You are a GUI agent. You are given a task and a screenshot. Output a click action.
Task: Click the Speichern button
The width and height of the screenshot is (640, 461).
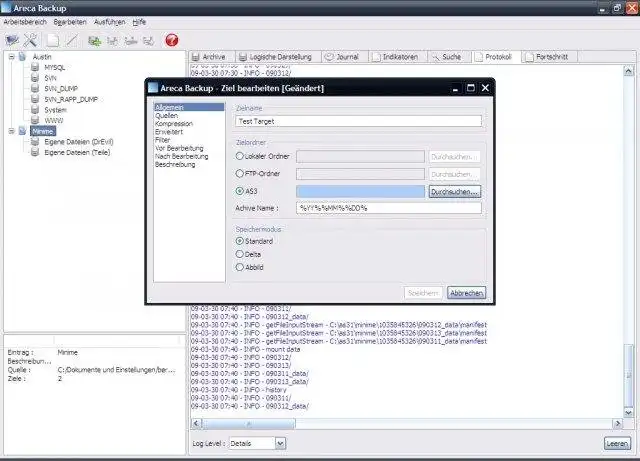[423, 293]
